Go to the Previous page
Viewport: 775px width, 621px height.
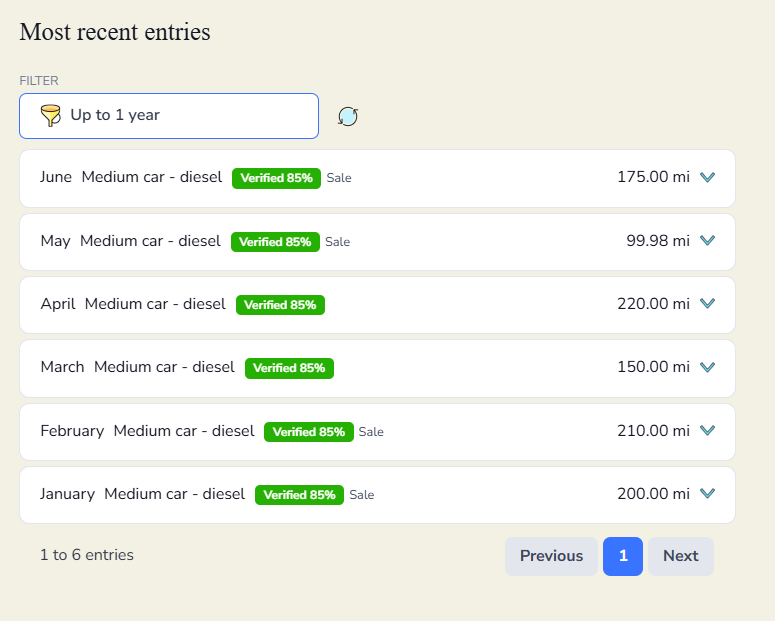[551, 556]
